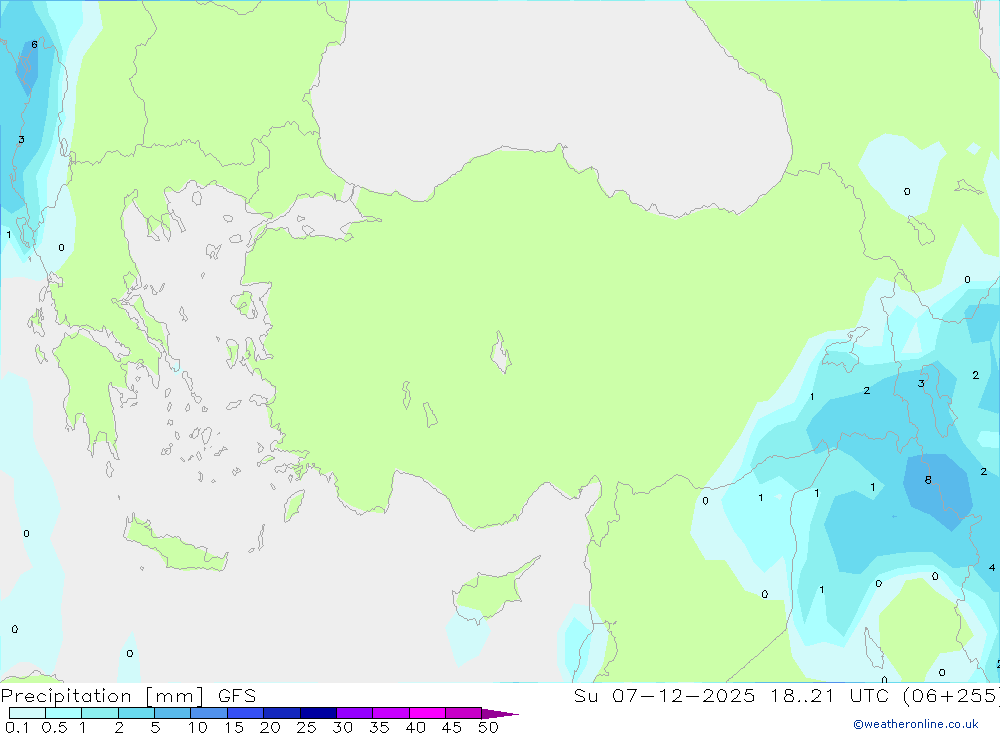Select the 30–35 mm legend color swatch
The image size is (1000, 733).
pyautogui.click(x=355, y=713)
